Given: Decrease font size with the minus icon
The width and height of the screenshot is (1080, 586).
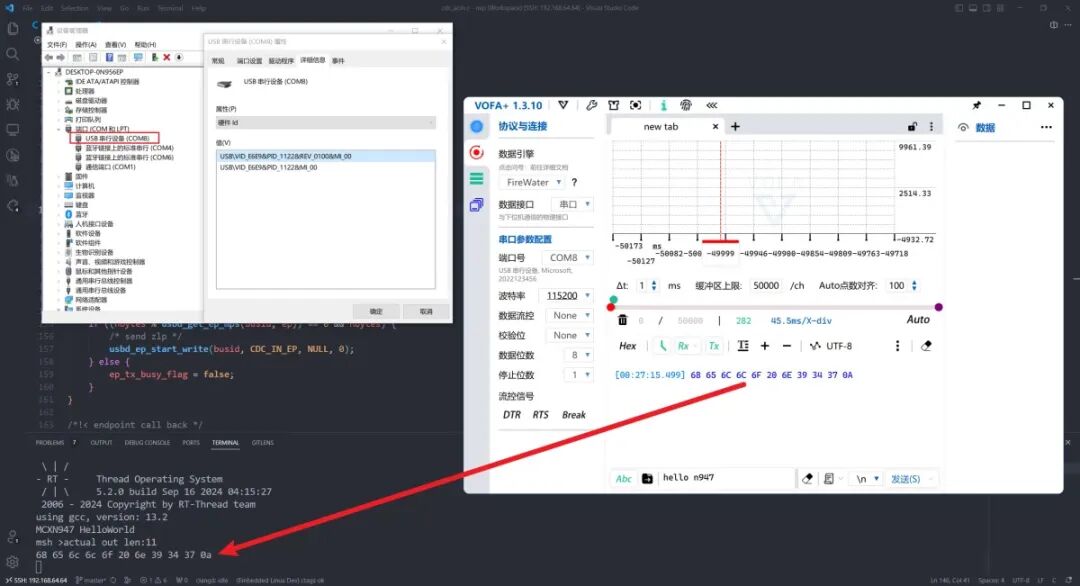Looking at the screenshot, I should [787, 346].
